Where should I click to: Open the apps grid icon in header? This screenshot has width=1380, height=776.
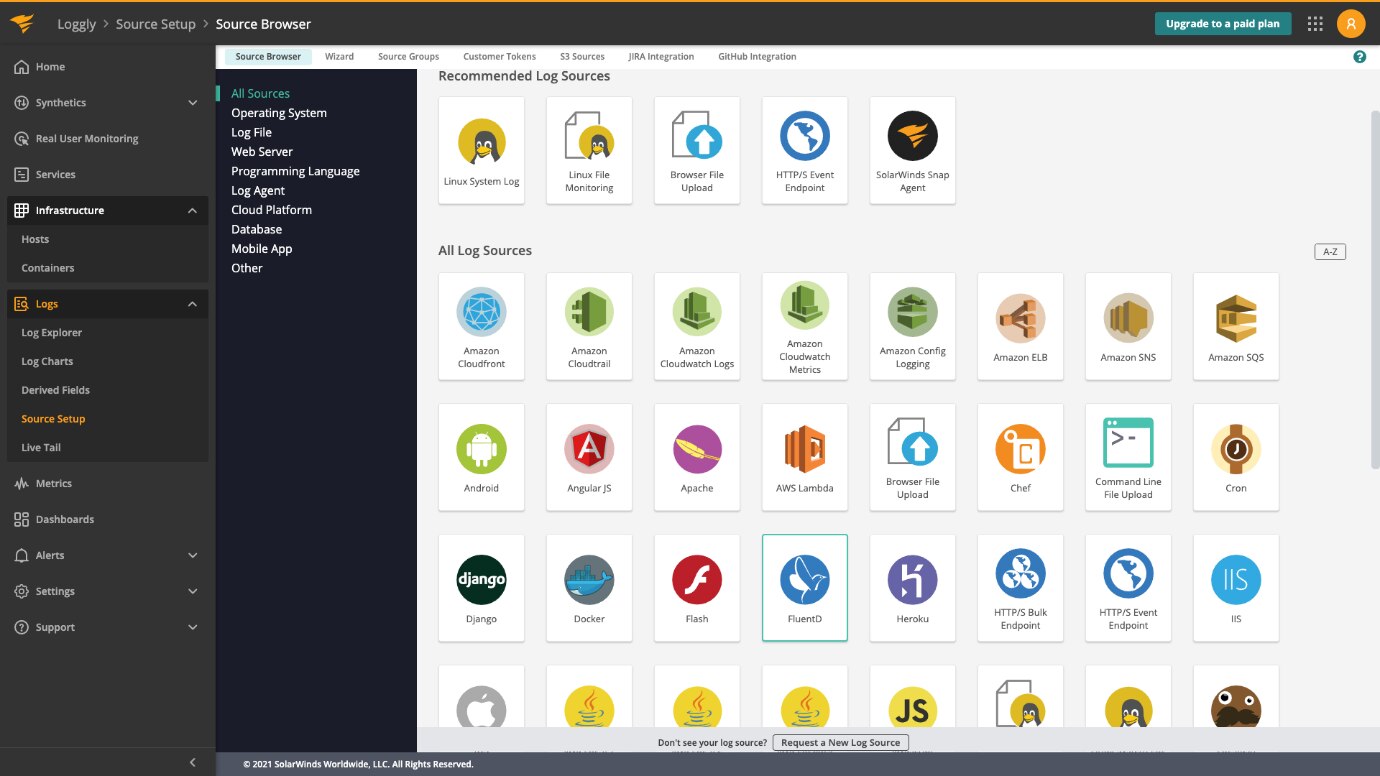click(1315, 24)
